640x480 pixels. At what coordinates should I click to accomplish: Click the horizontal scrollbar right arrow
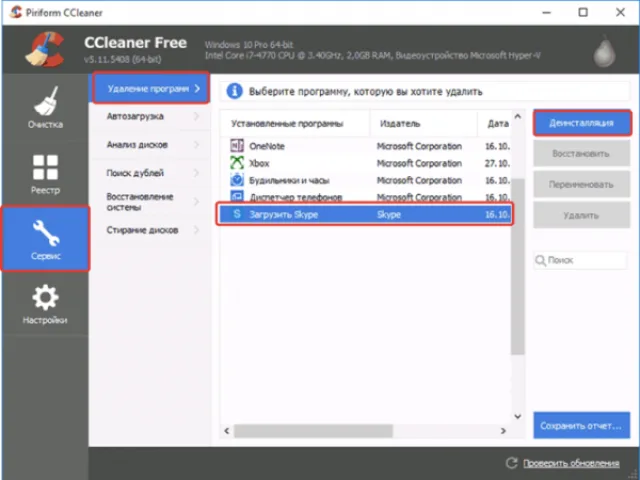tap(503, 431)
